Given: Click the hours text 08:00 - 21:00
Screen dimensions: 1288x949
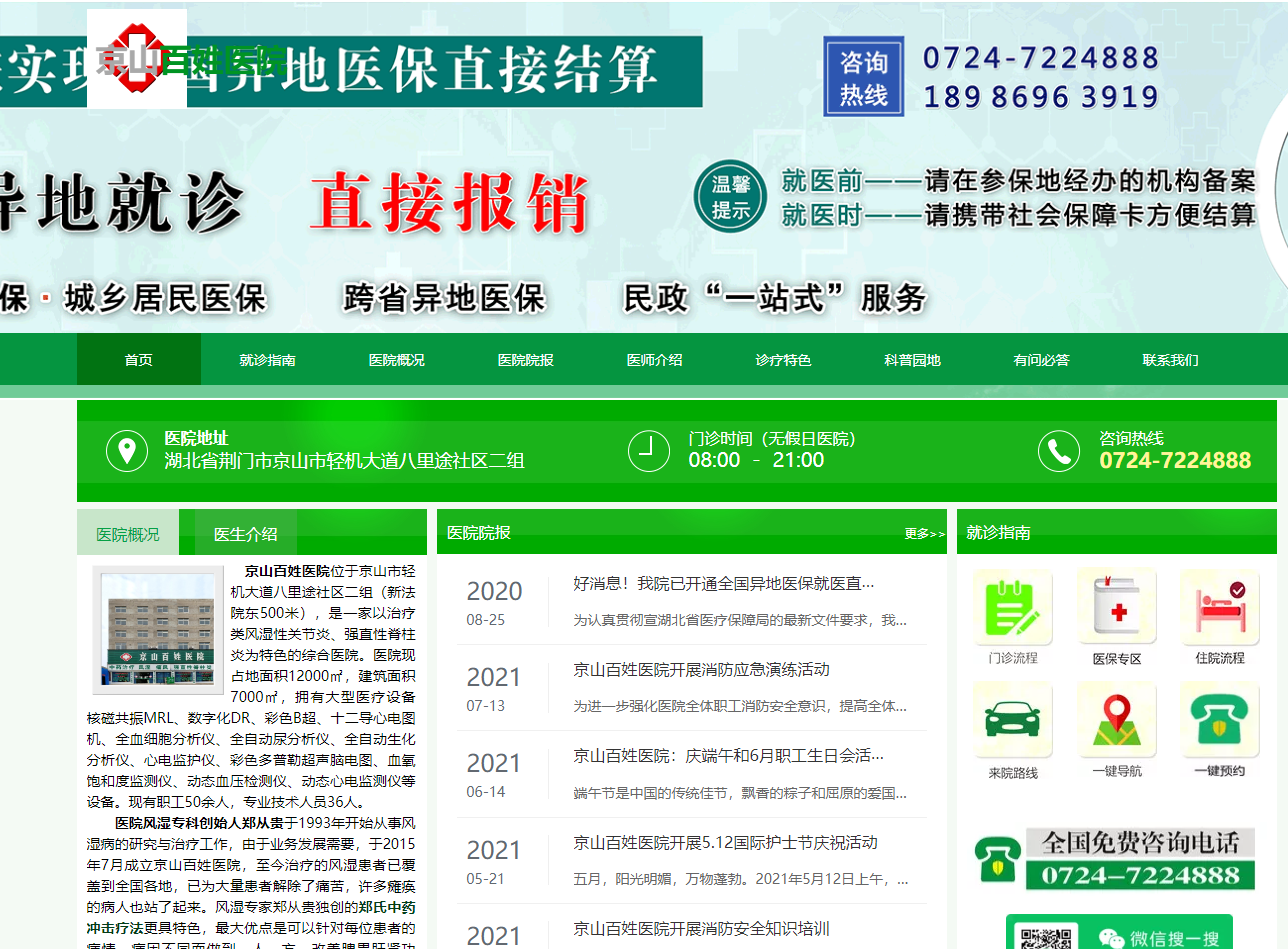Looking at the screenshot, I should pos(756,460).
